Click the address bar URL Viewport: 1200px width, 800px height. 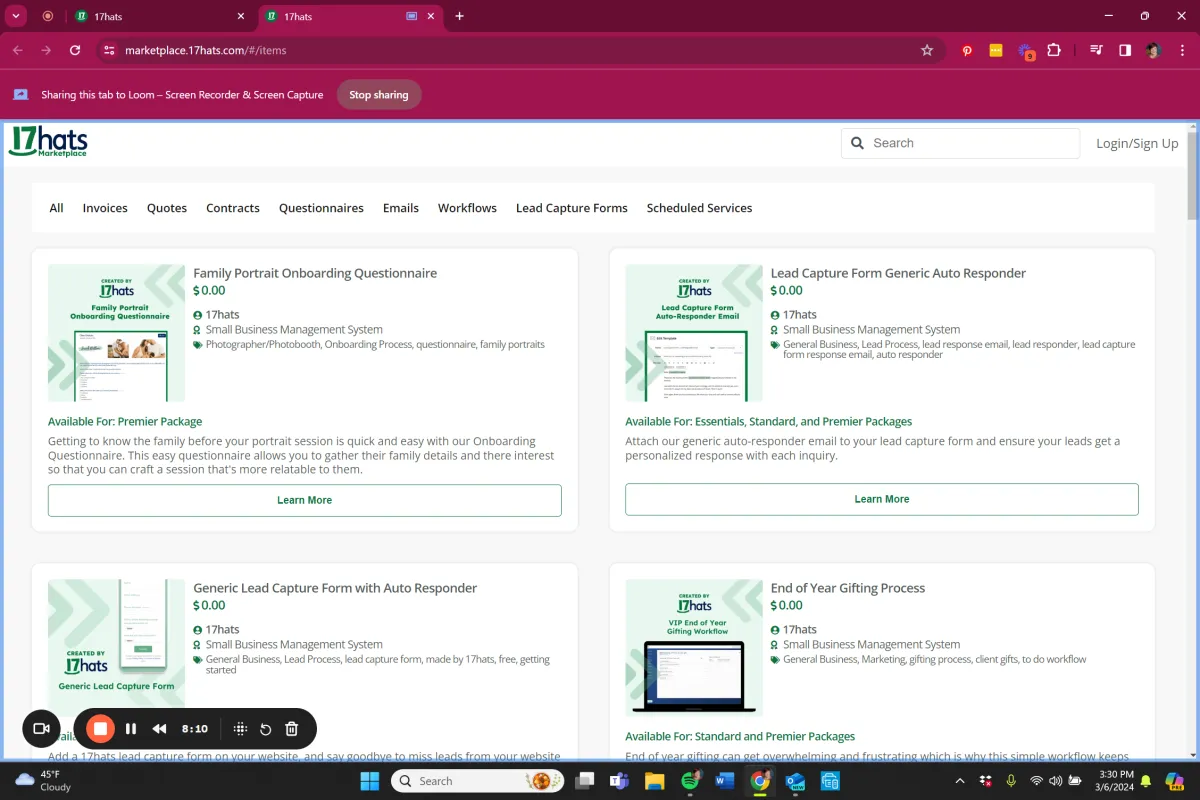pos(204,50)
